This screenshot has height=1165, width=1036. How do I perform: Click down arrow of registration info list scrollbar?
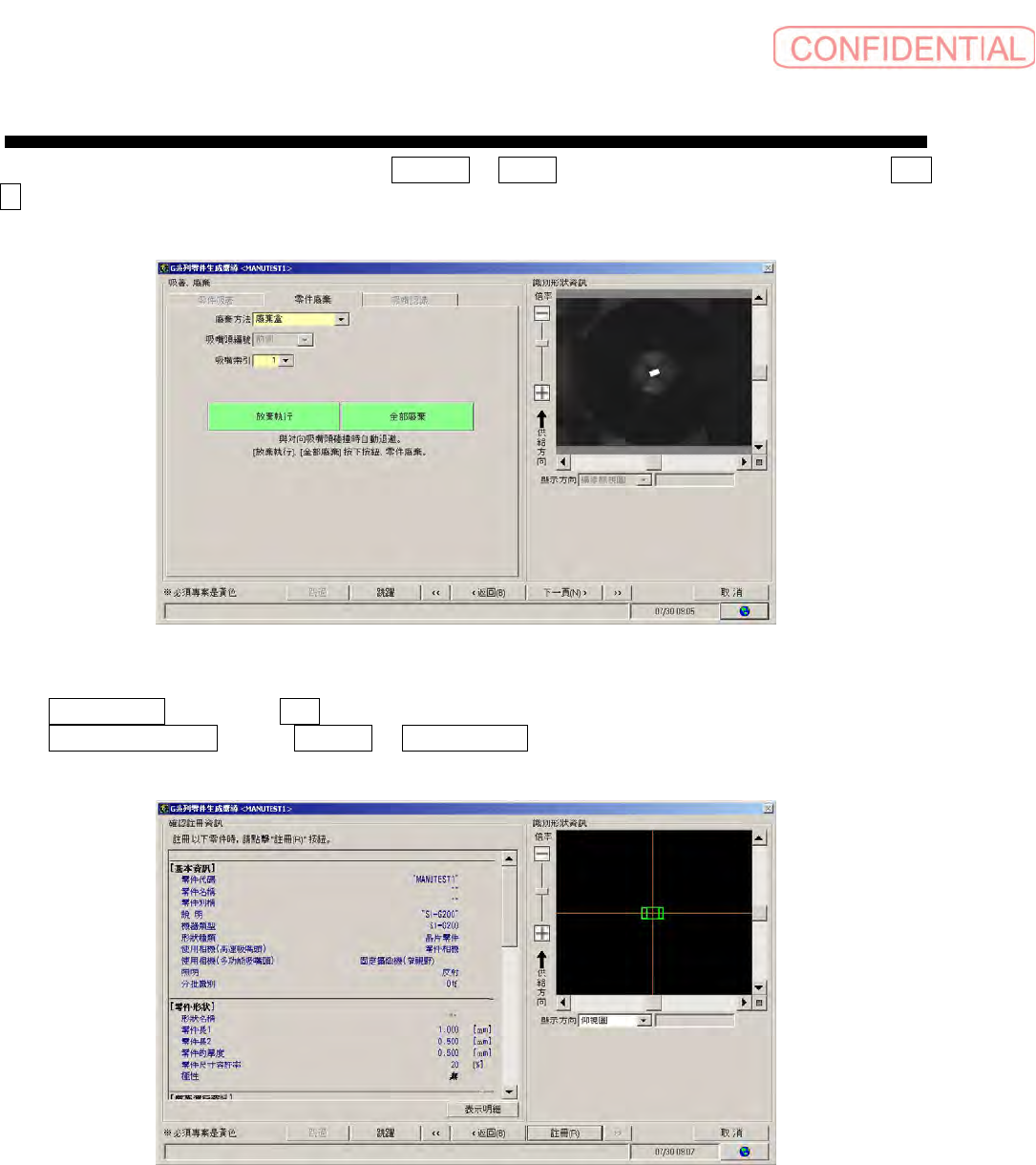click(x=509, y=1091)
